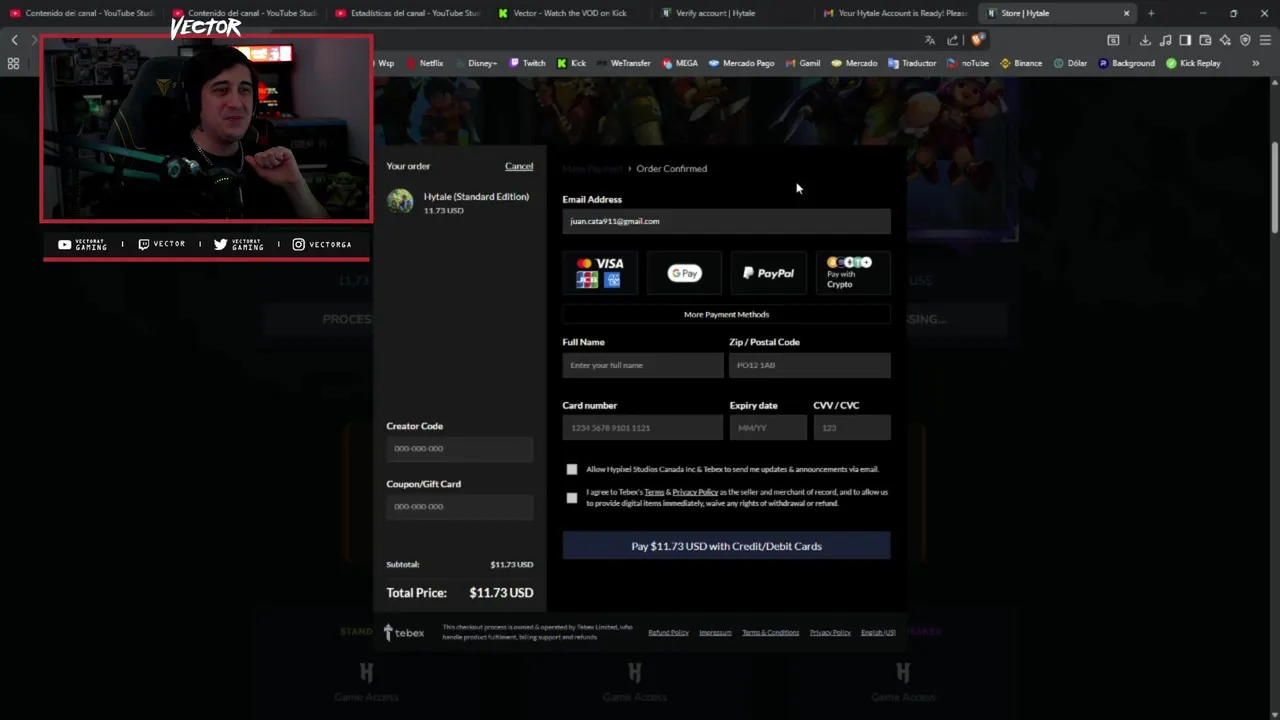Image resolution: width=1280 pixels, height=720 pixels.
Task: Open the Impressum footer link
Action: click(715, 632)
